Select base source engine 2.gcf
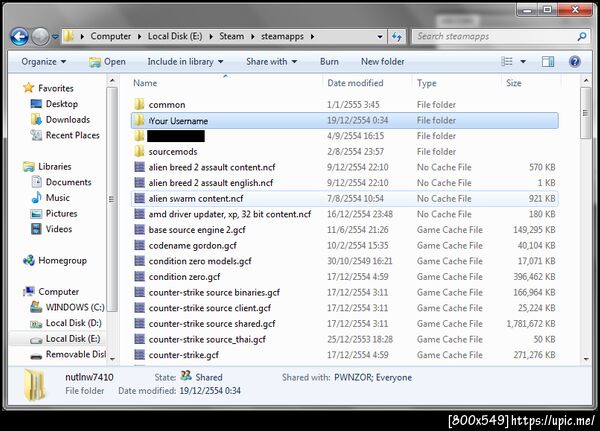Viewport: 600px width, 431px height. pyautogui.click(x=344, y=230)
